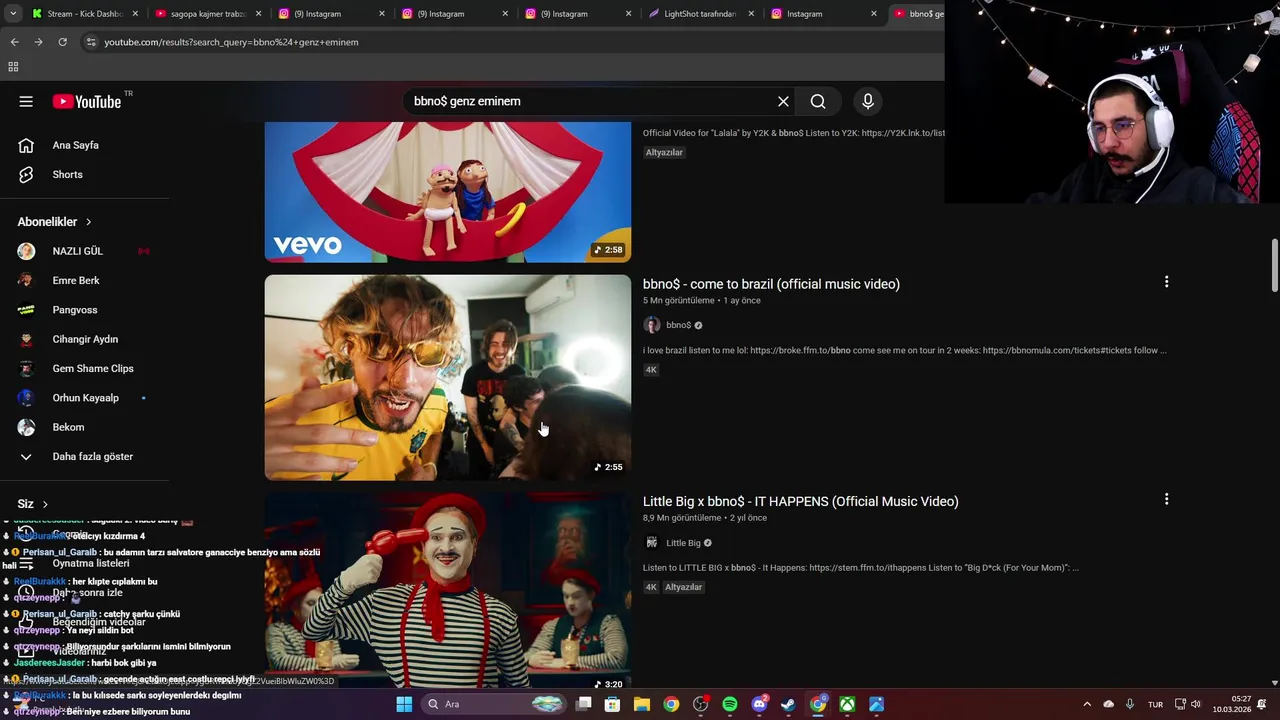Open volume control in system tray

[1196, 704]
